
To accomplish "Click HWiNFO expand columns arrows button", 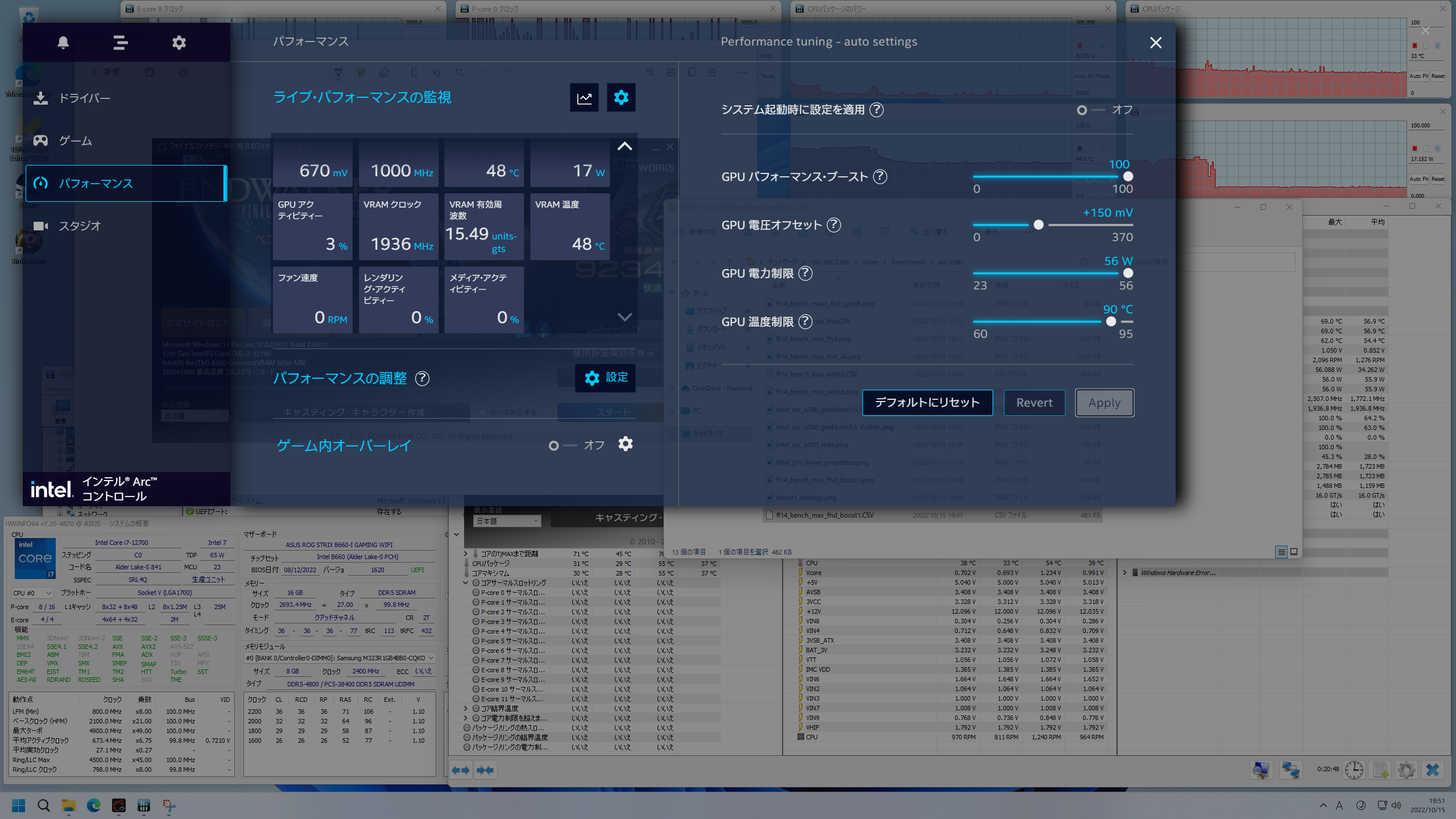I will click(461, 770).
